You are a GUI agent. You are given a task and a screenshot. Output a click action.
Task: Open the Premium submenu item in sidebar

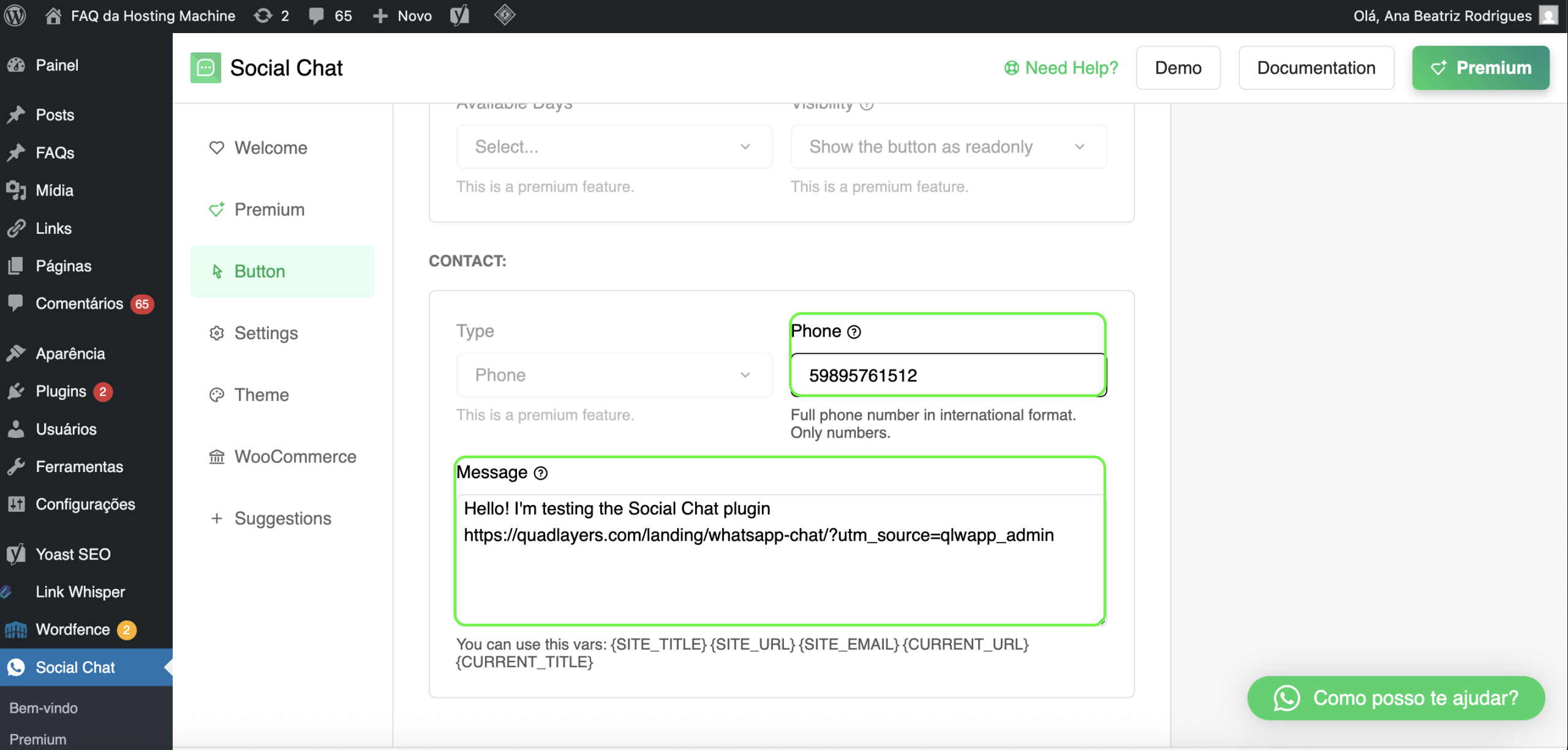click(x=38, y=740)
